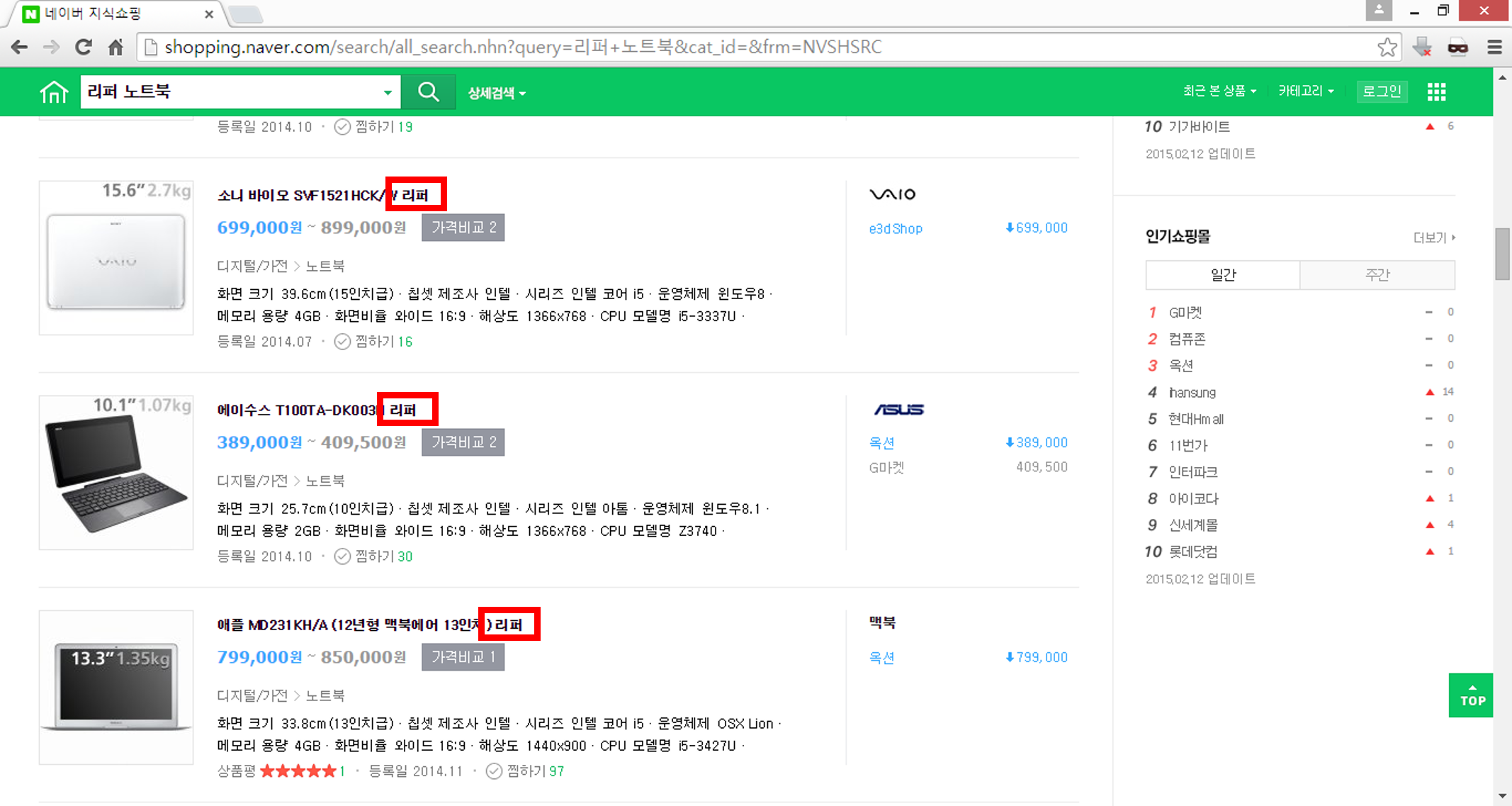Open 에이수스 T100TA-DK003 product title

(317, 410)
